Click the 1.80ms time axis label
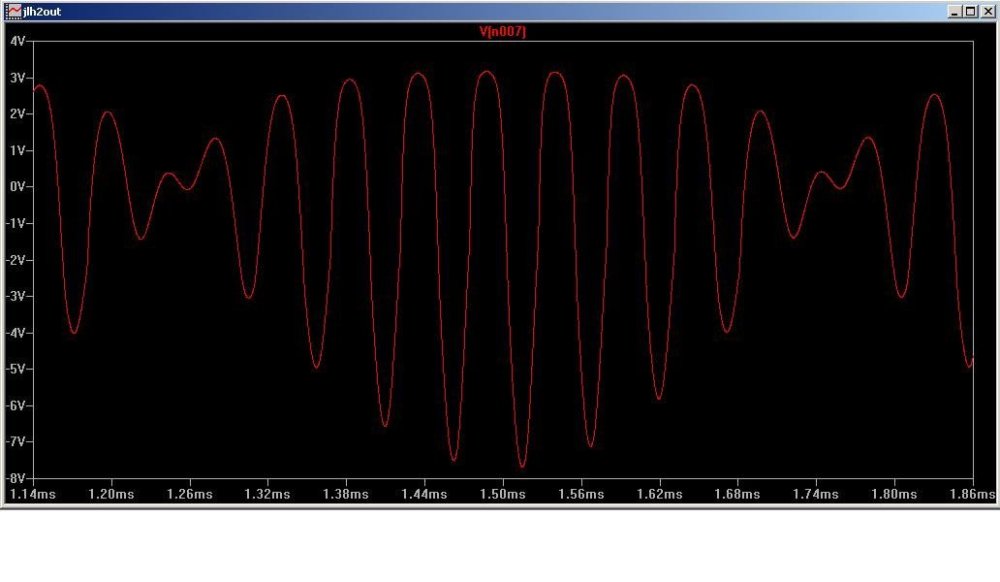The width and height of the screenshot is (1000, 582). tap(894, 494)
